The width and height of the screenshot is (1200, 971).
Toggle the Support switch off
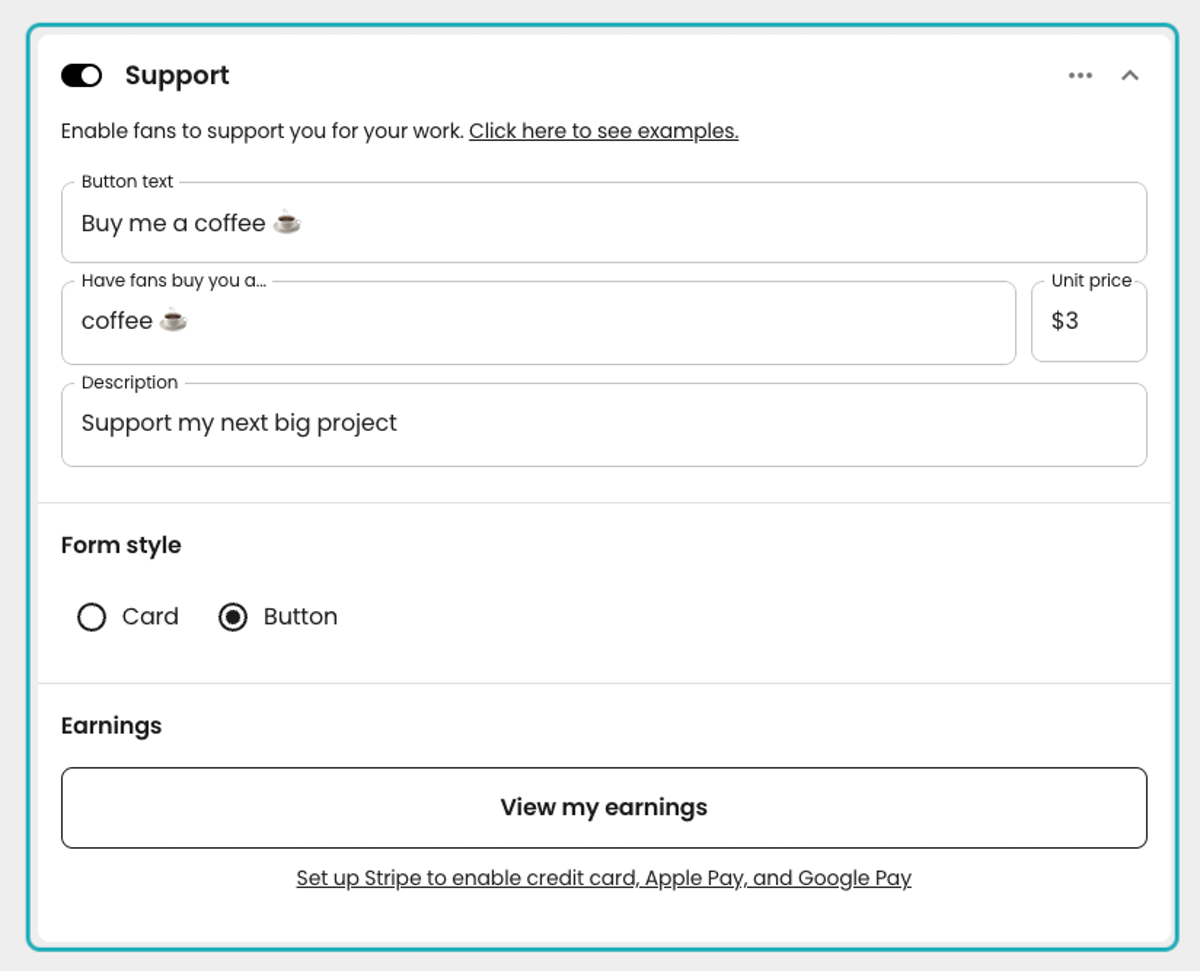[x=82, y=76]
